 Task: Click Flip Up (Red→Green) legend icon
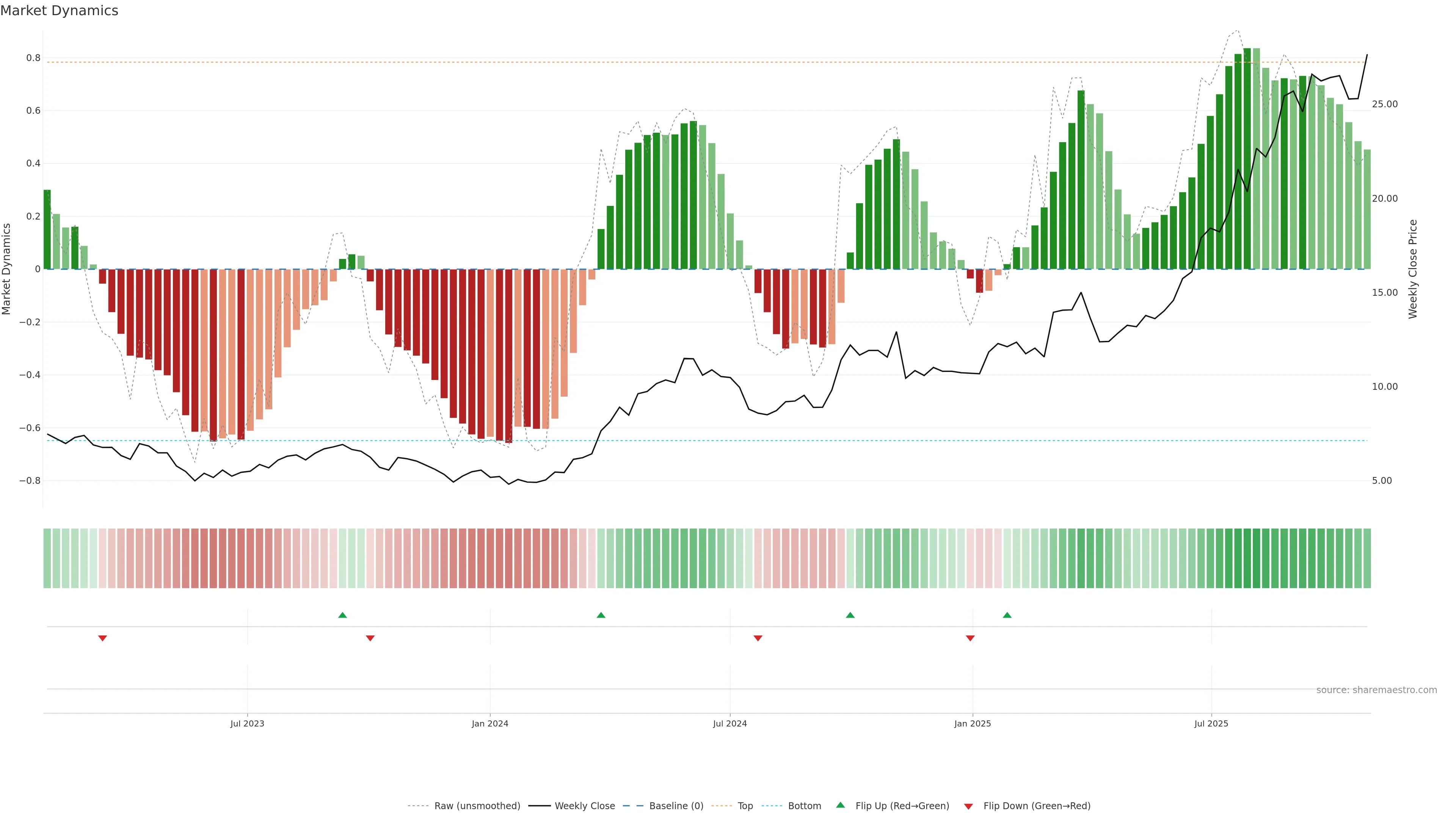tap(841, 805)
